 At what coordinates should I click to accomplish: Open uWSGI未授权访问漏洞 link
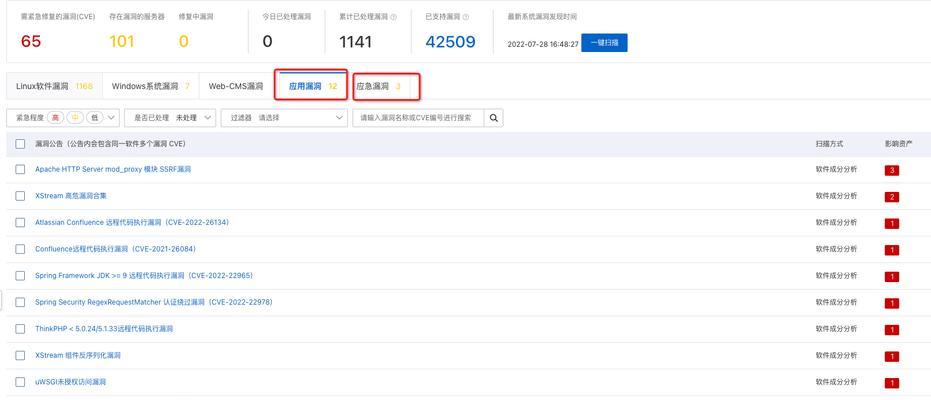pyautogui.click(x=71, y=382)
